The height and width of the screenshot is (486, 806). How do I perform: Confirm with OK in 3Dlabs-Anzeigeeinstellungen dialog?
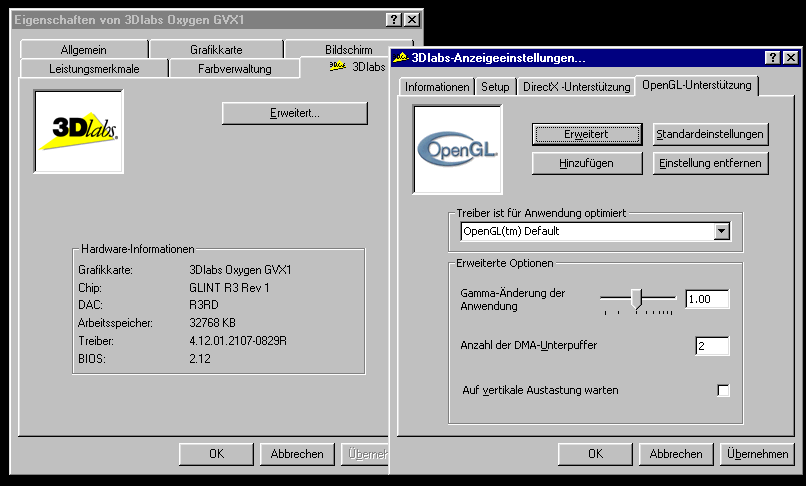coord(595,454)
